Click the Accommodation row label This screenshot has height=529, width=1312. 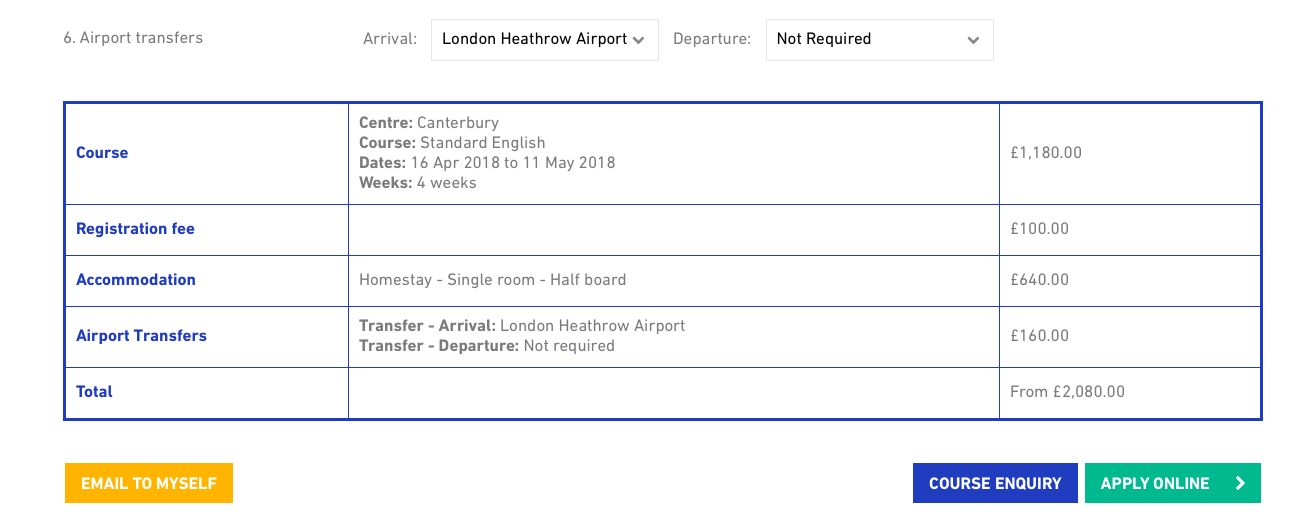coord(136,280)
